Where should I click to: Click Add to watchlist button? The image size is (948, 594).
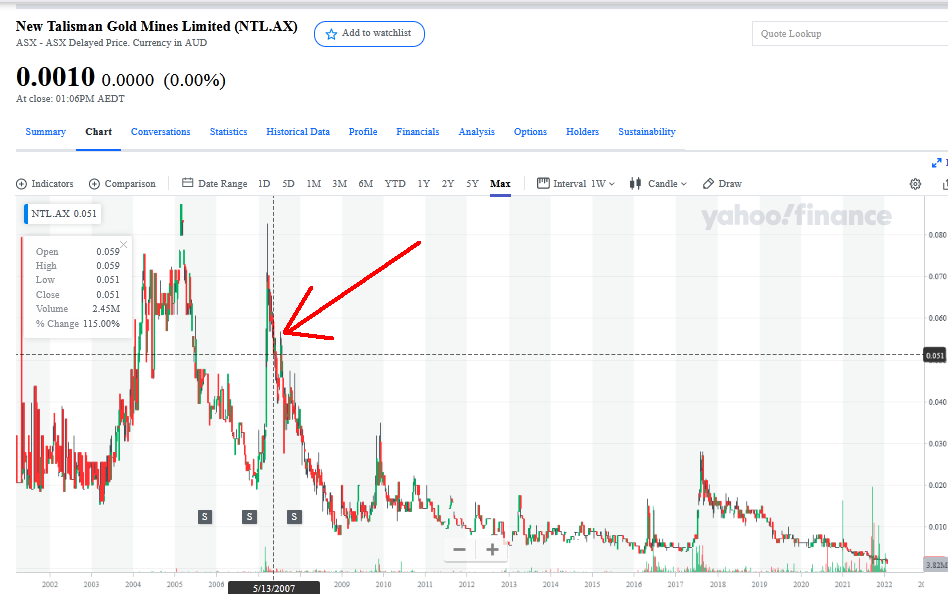coord(369,34)
